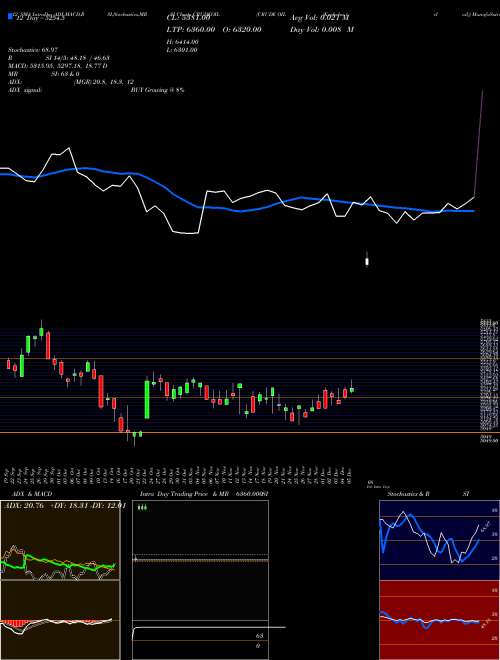Click the blue 12 Day legend square

[x=10, y=16]
